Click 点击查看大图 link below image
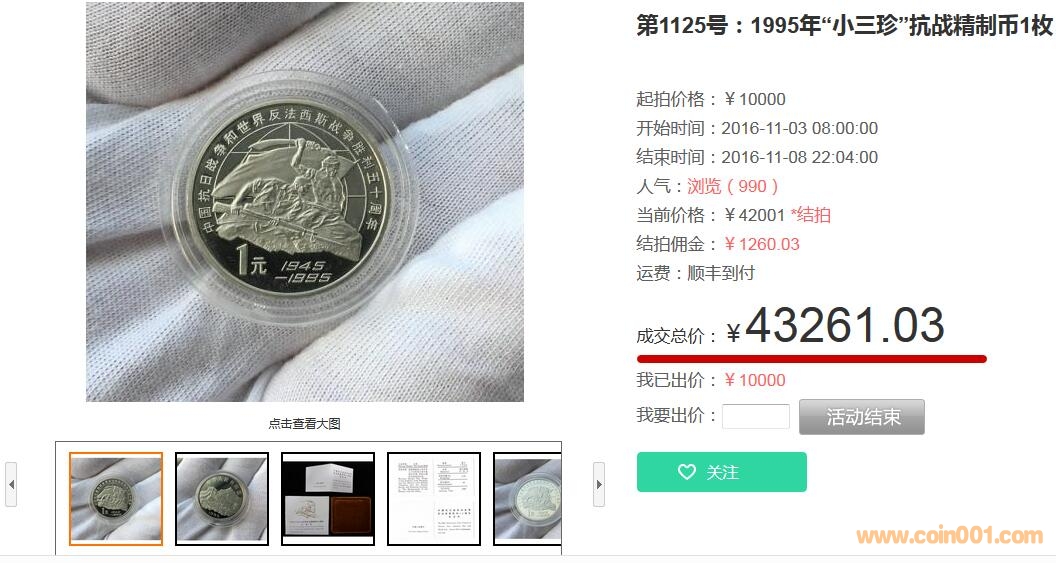1056x563 pixels. (304, 424)
